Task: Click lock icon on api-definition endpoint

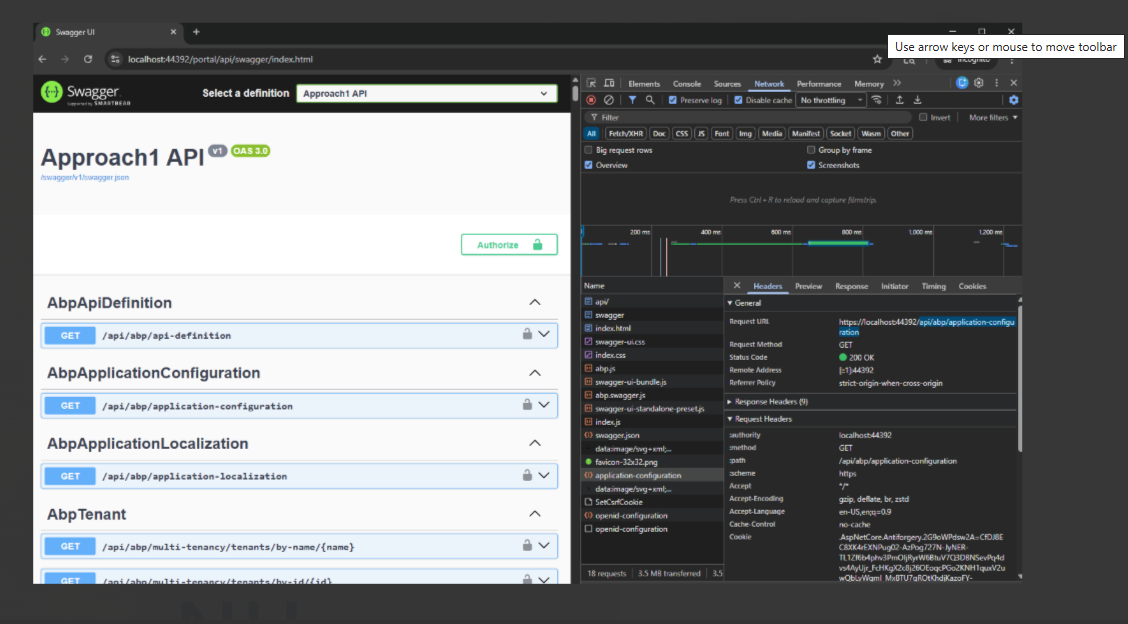Action: click(527, 335)
